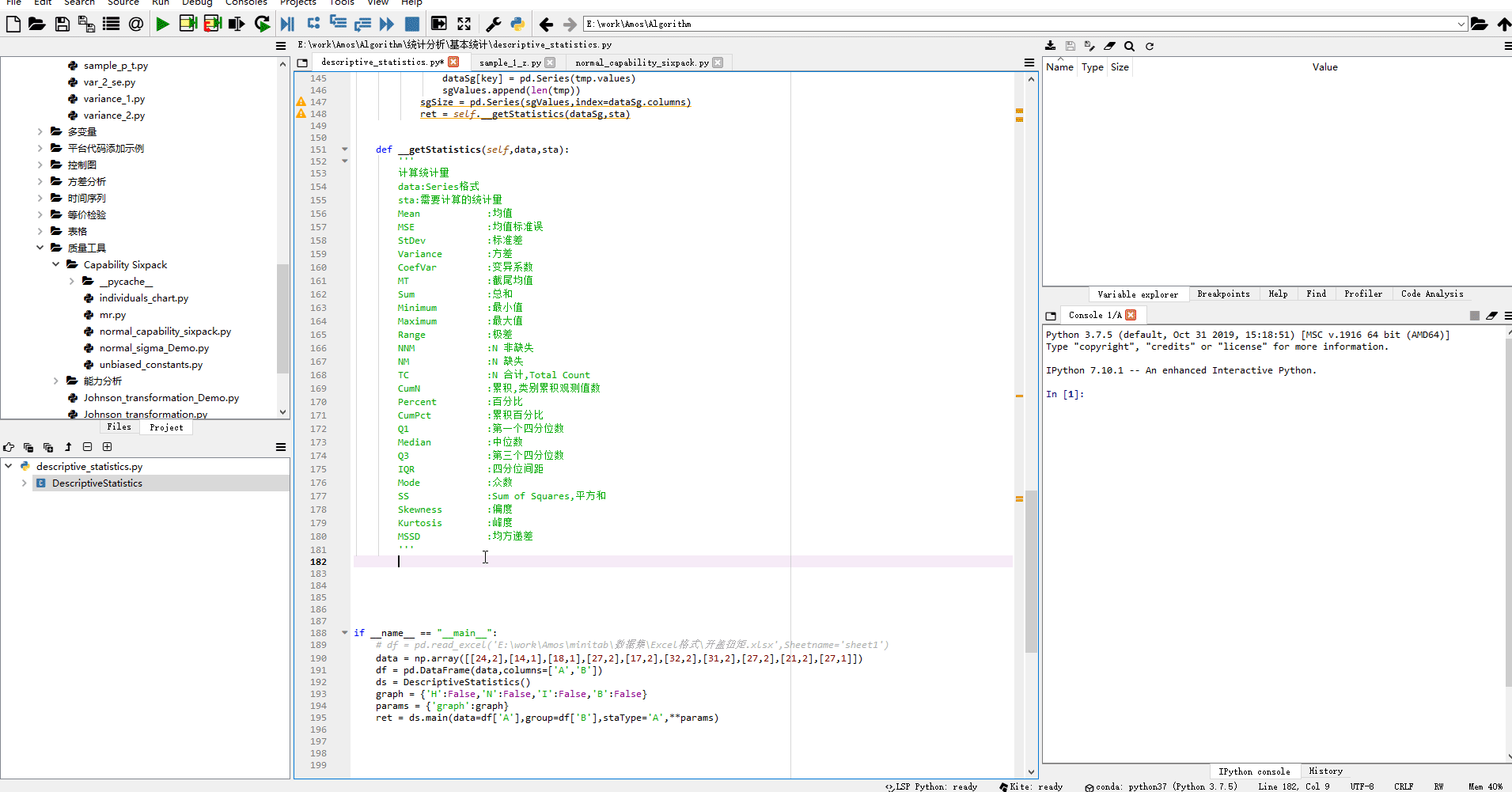Expand the 控制图 folder
Image resolution: width=1512 pixels, height=792 pixels.
pos(40,165)
